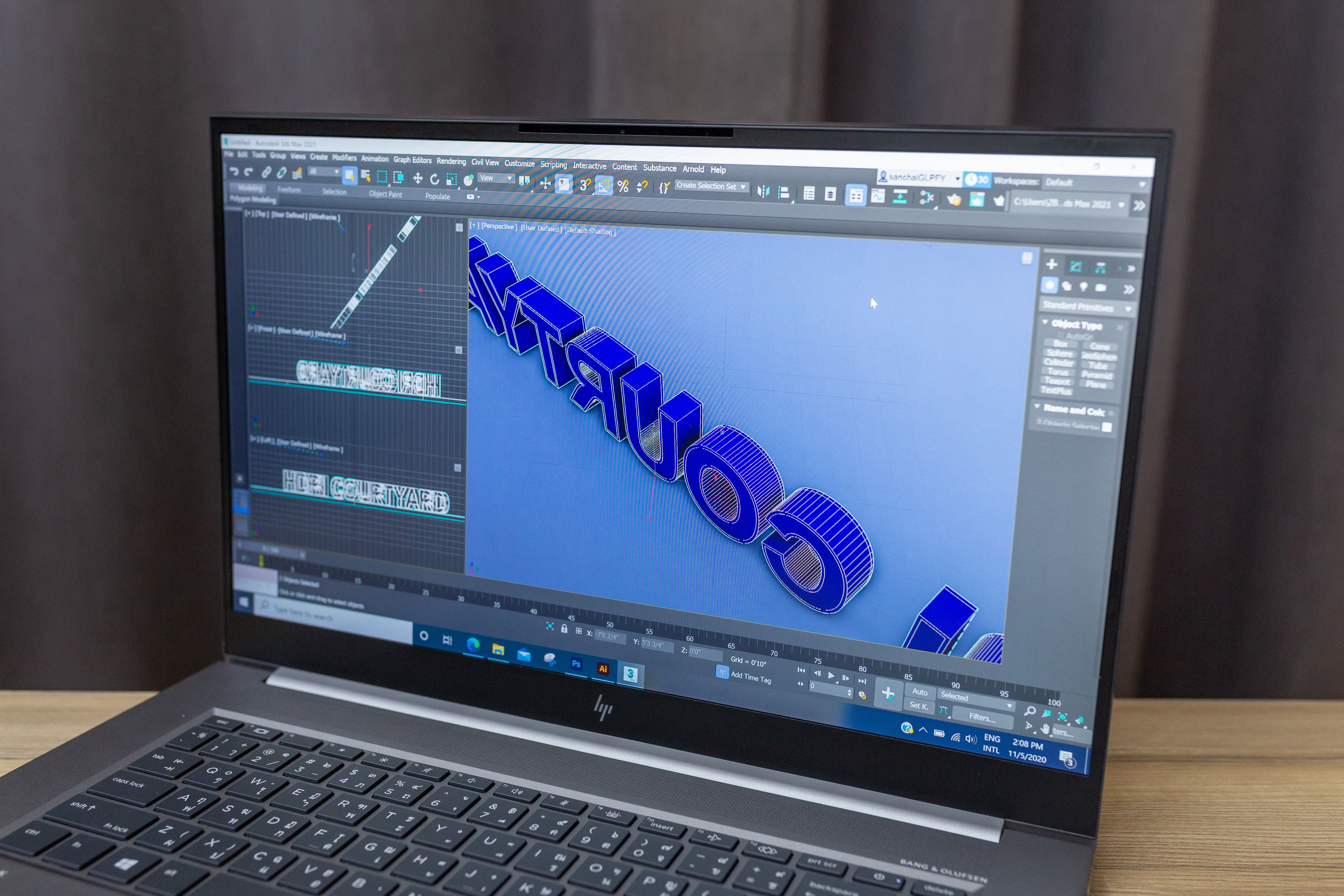
Task: Switch to the Modify command panel
Action: 1076,266
